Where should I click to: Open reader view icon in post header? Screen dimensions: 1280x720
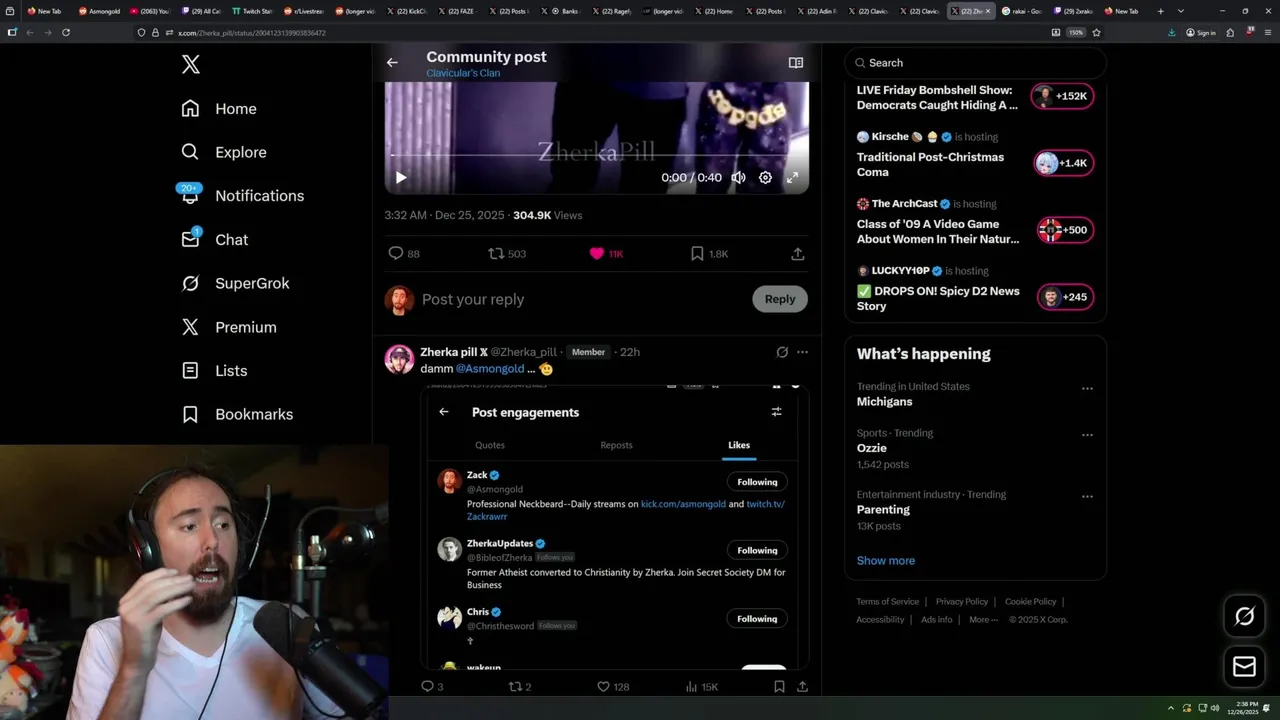(796, 62)
